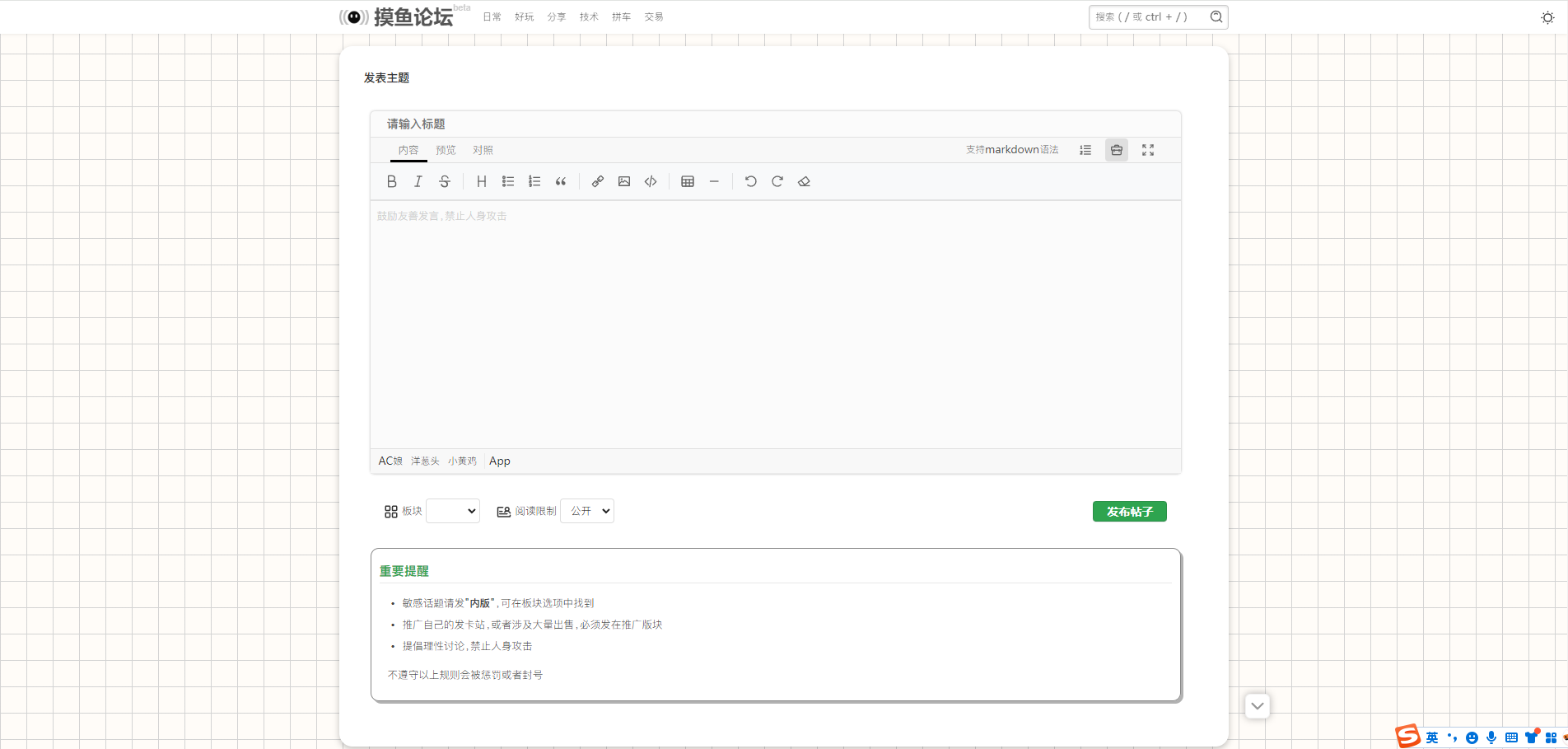Switch to the 预览 preview tab

(x=446, y=150)
